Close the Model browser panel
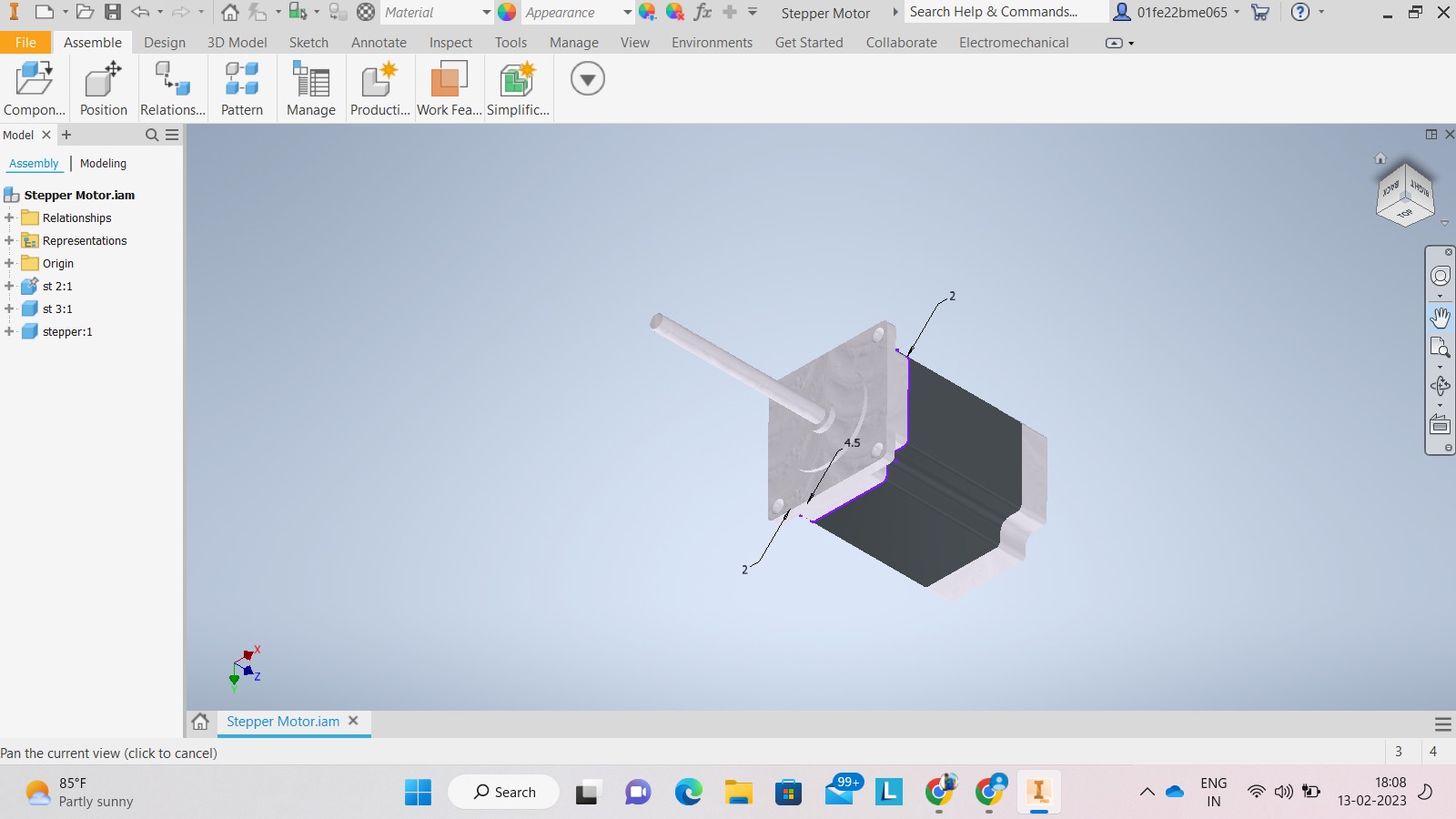Screen dimensions: 1456x819 [x=46, y=135]
